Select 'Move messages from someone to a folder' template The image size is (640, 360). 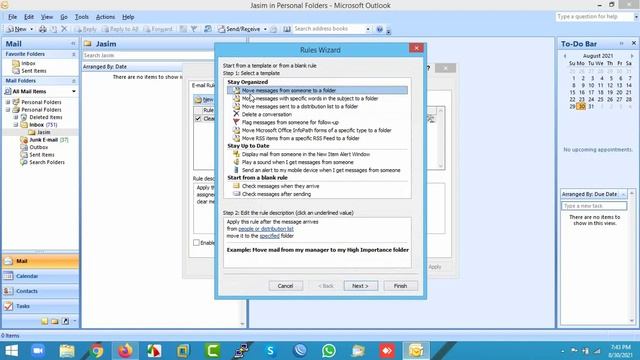(317, 90)
